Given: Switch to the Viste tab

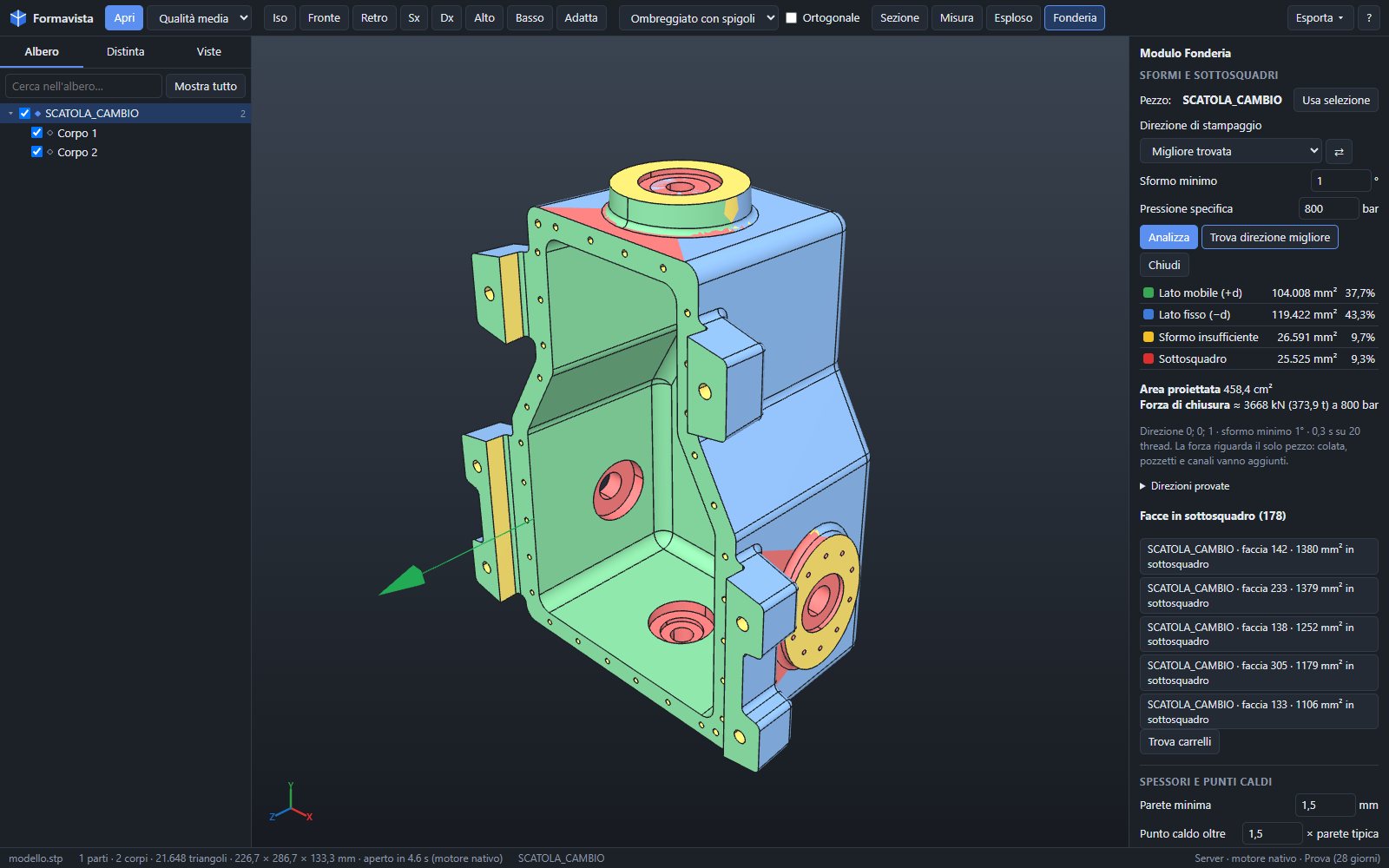Looking at the screenshot, I should coord(208,52).
